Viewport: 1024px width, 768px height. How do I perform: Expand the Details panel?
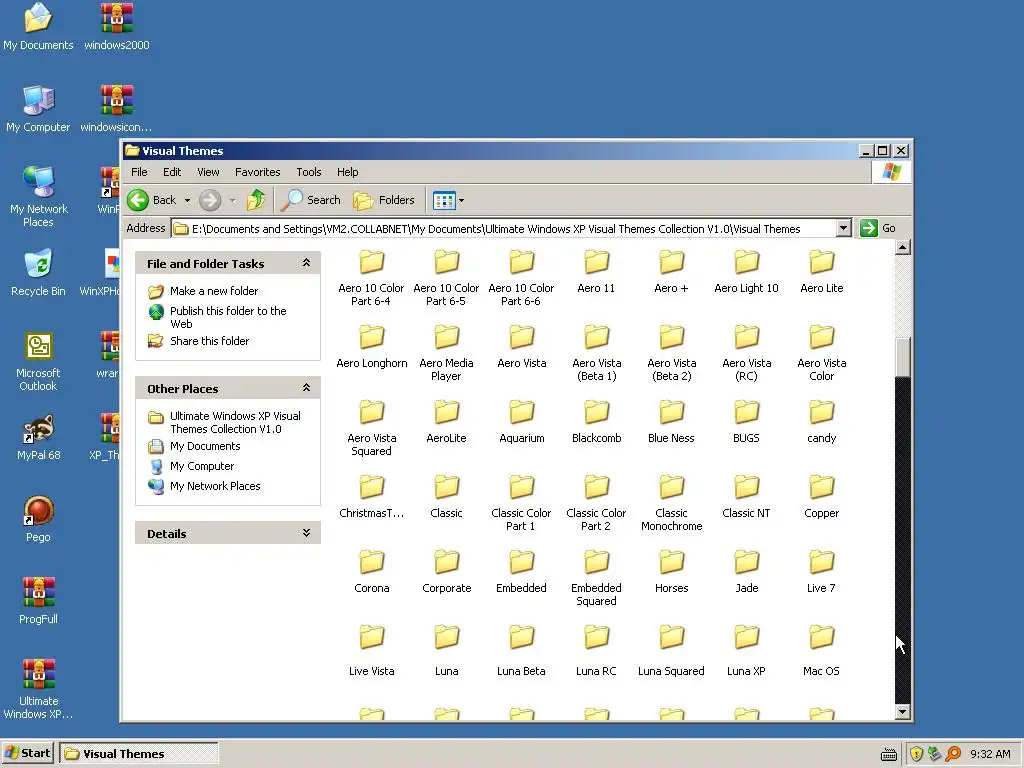point(306,533)
